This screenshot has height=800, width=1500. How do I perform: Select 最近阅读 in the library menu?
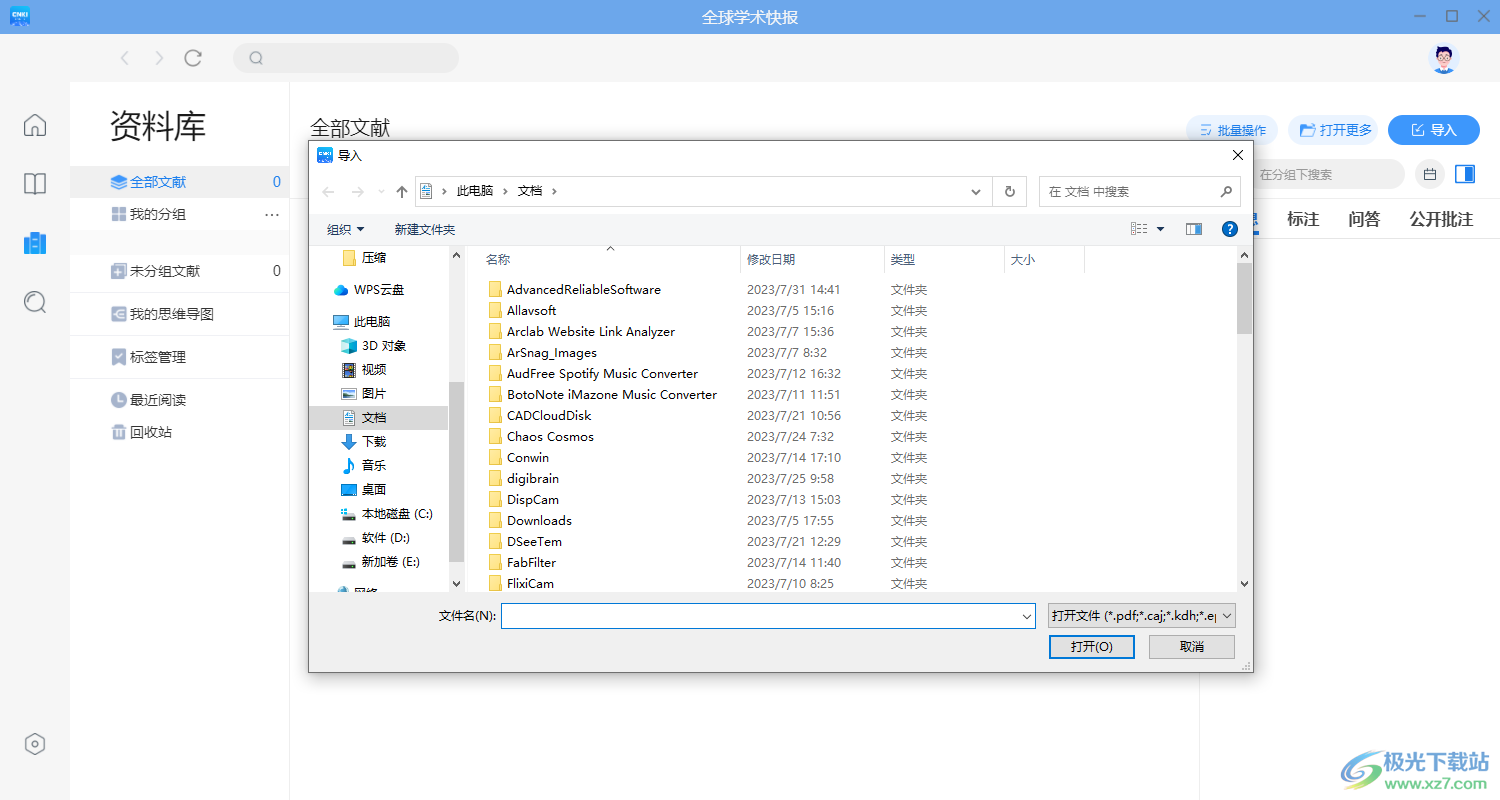click(x=158, y=400)
